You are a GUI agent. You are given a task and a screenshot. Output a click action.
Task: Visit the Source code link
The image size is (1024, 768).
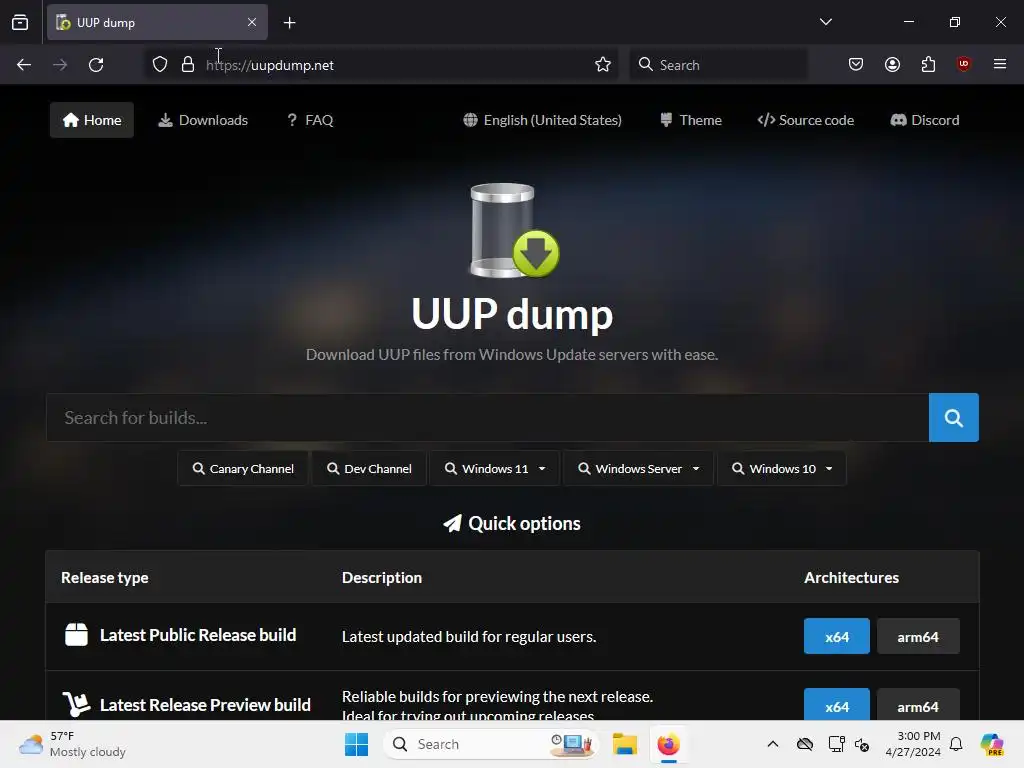[806, 120]
